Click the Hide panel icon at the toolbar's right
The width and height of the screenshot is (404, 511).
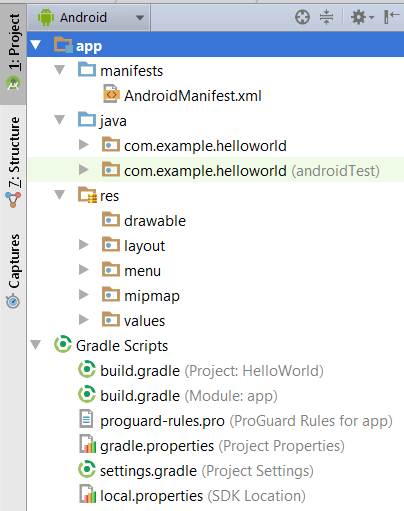[x=391, y=17]
